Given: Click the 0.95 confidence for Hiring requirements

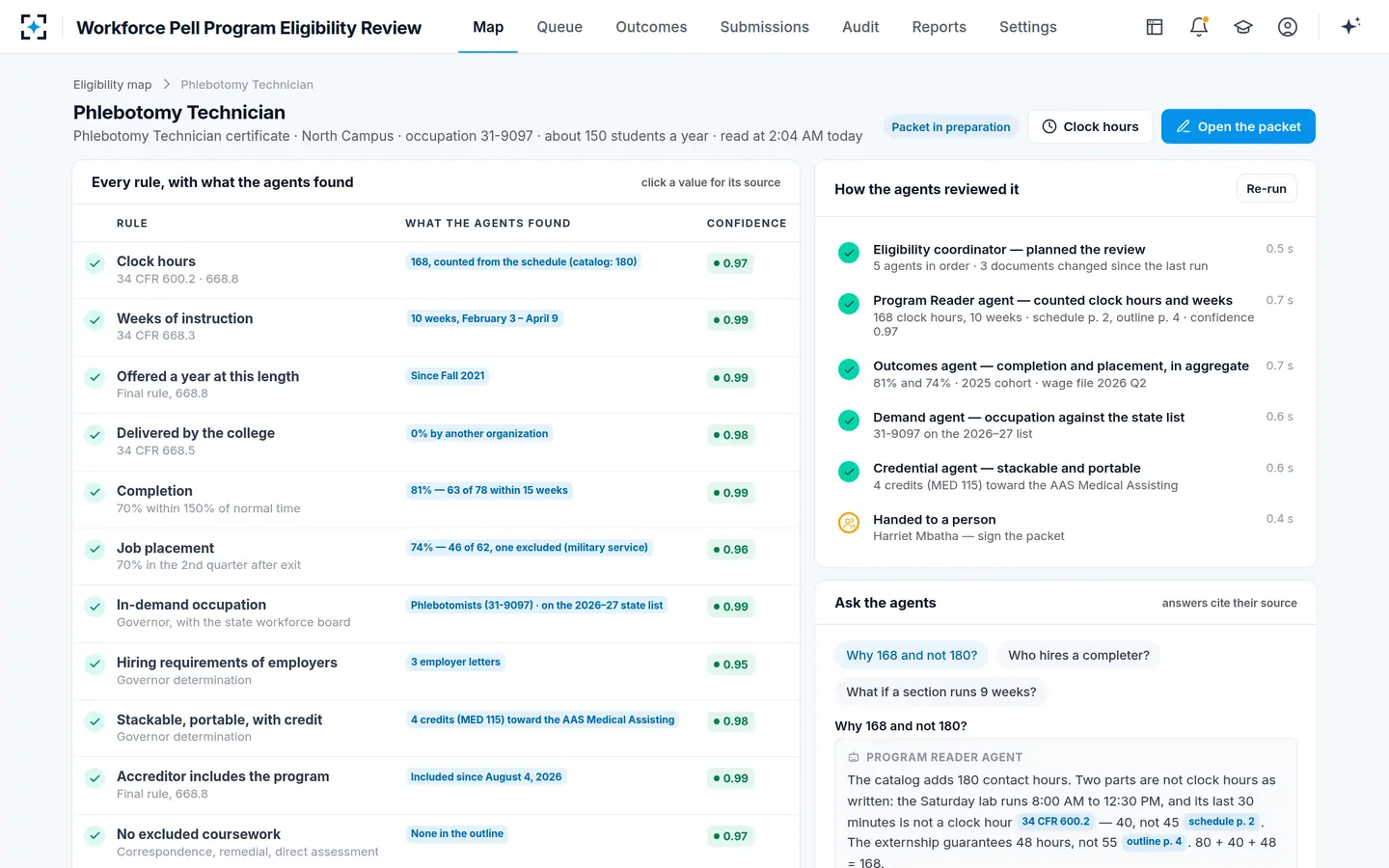Looking at the screenshot, I should tap(730, 665).
